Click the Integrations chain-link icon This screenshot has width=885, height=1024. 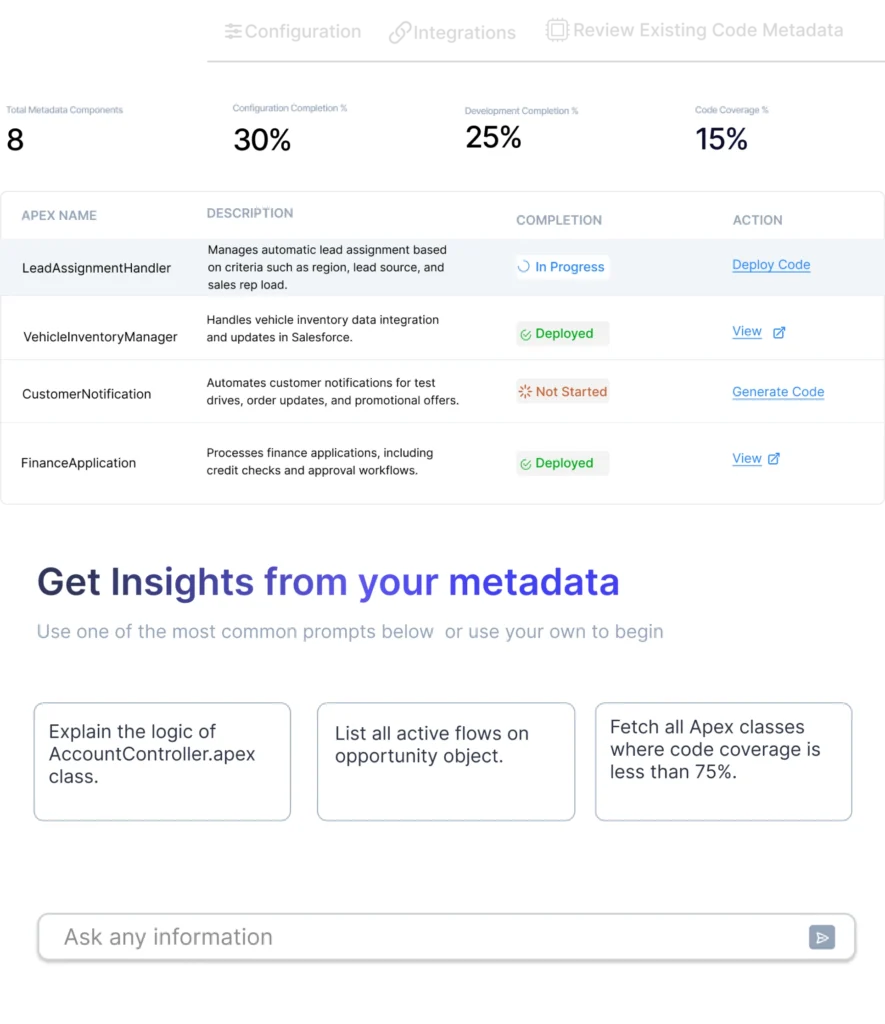pyautogui.click(x=400, y=32)
